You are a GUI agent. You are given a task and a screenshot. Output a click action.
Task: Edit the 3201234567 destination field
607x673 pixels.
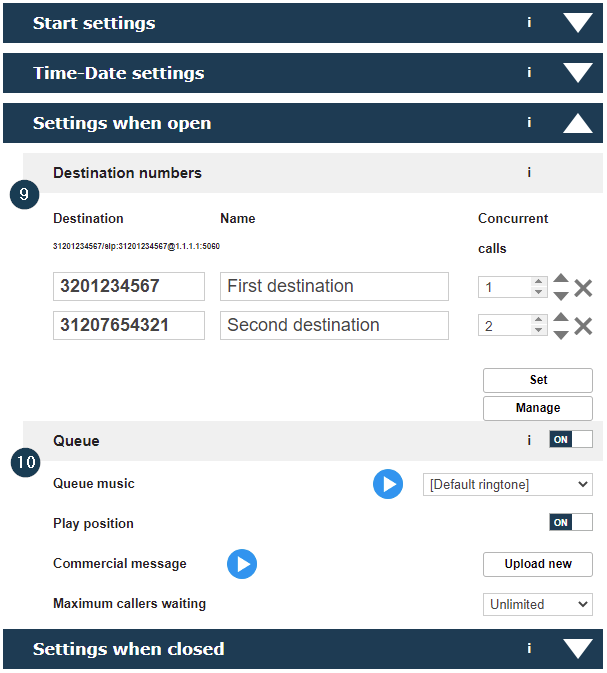coord(129,286)
